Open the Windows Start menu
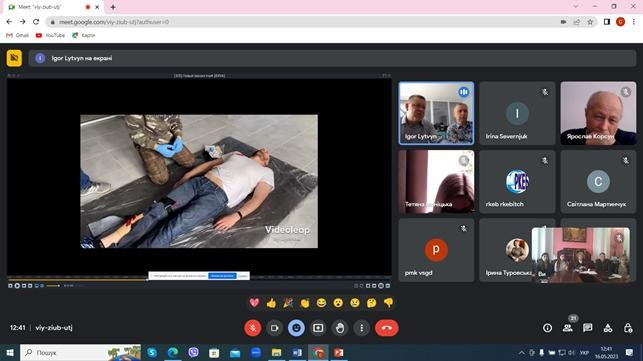 click(10, 352)
